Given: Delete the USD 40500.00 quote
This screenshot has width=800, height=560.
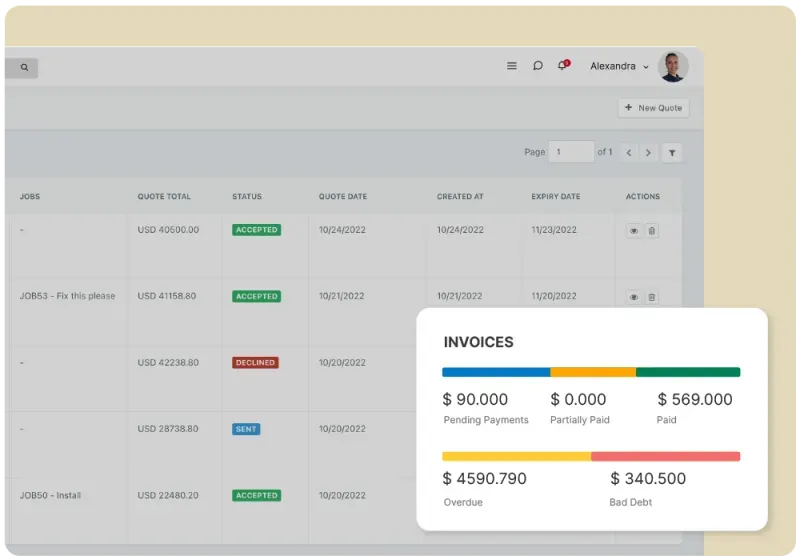Looking at the screenshot, I should (652, 231).
